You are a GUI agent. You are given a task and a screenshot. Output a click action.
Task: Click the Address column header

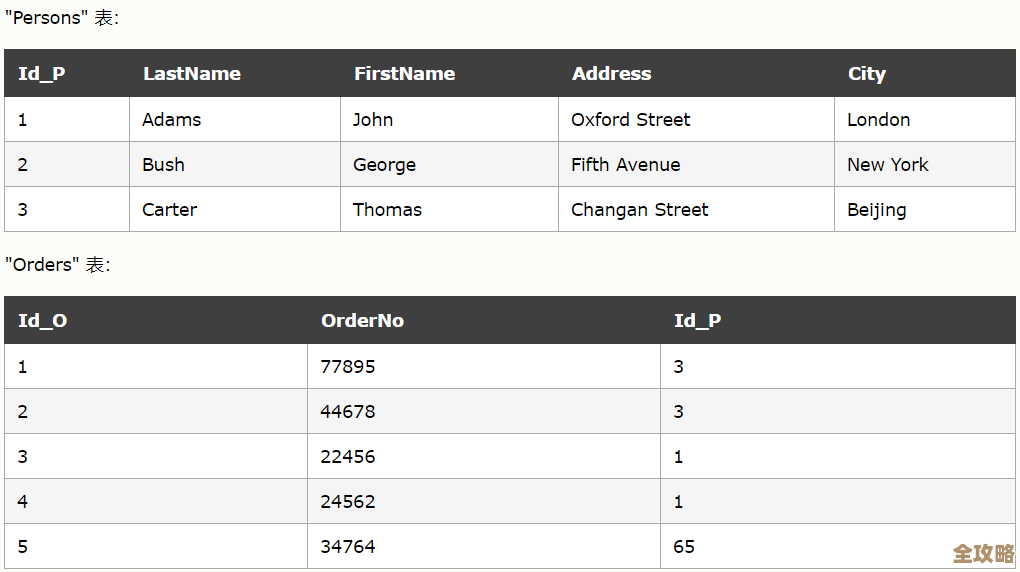(611, 74)
